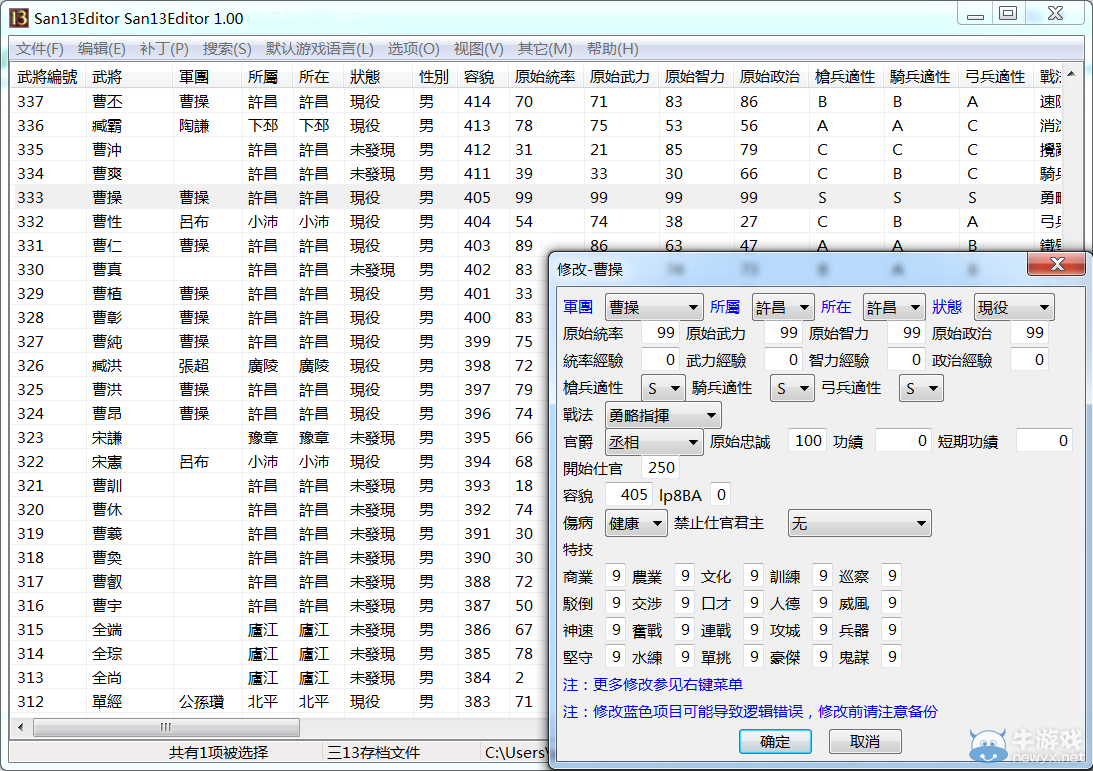Click the 神速 skill value field
Screen dimensions: 1093x771
tap(615, 629)
